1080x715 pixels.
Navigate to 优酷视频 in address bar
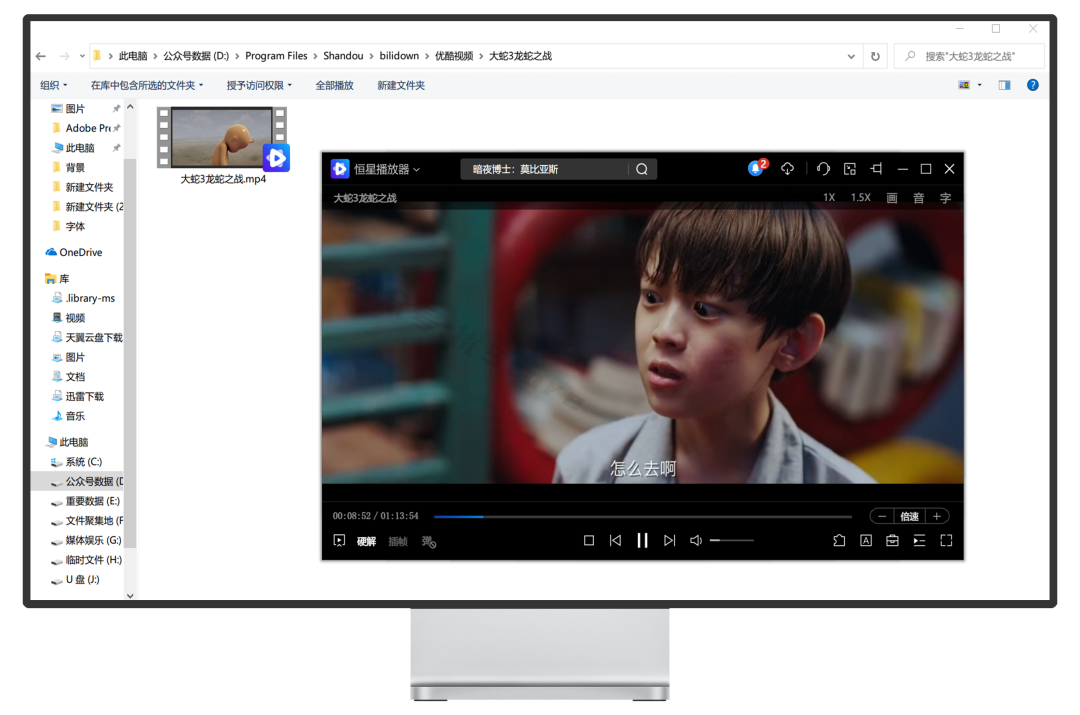(x=454, y=56)
